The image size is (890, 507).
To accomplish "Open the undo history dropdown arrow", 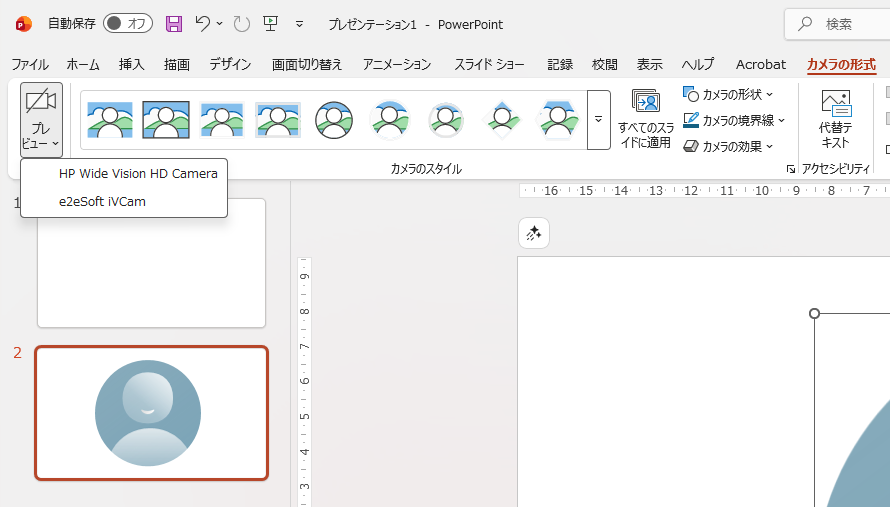I will [x=220, y=24].
